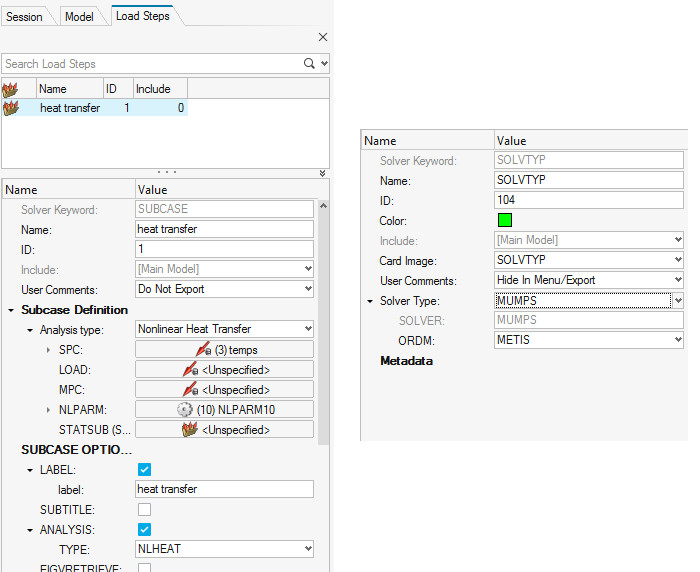The height and width of the screenshot is (572, 700).
Task: Click the STATSUB Unspecified selector
Action: [x=224, y=429]
